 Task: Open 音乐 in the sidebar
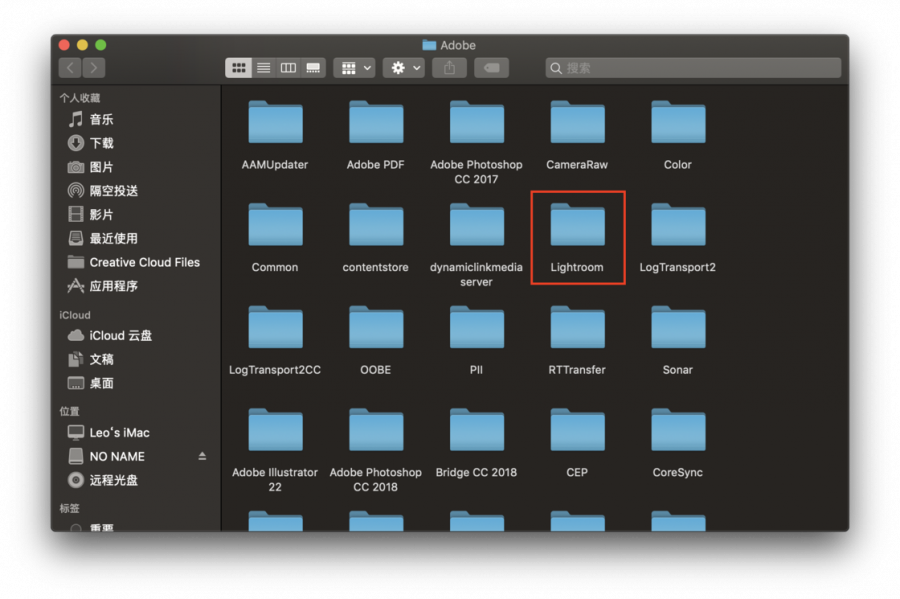[135, 119]
